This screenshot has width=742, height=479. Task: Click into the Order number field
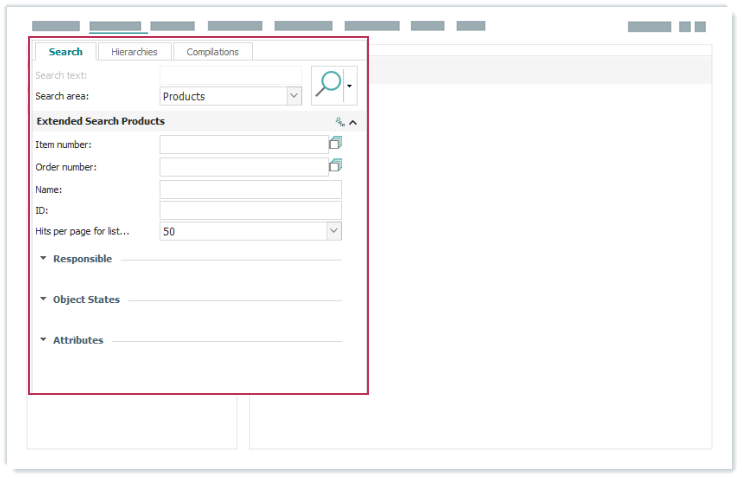243,167
